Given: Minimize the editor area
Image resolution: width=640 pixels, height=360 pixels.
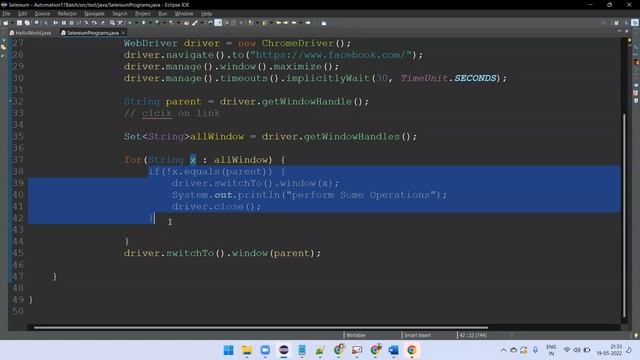Looking at the screenshot, I should pyautogui.click(x=619, y=31).
